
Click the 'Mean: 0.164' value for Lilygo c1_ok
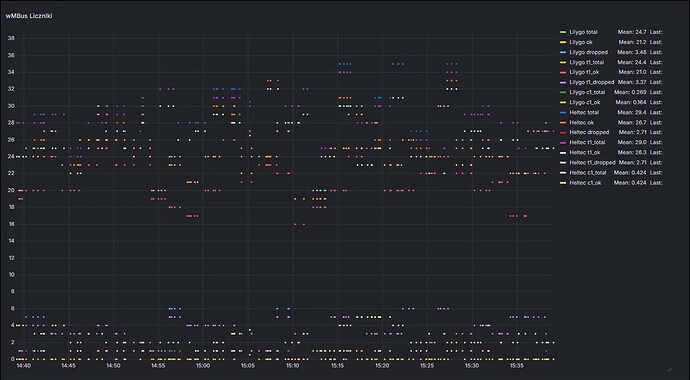[631, 102]
